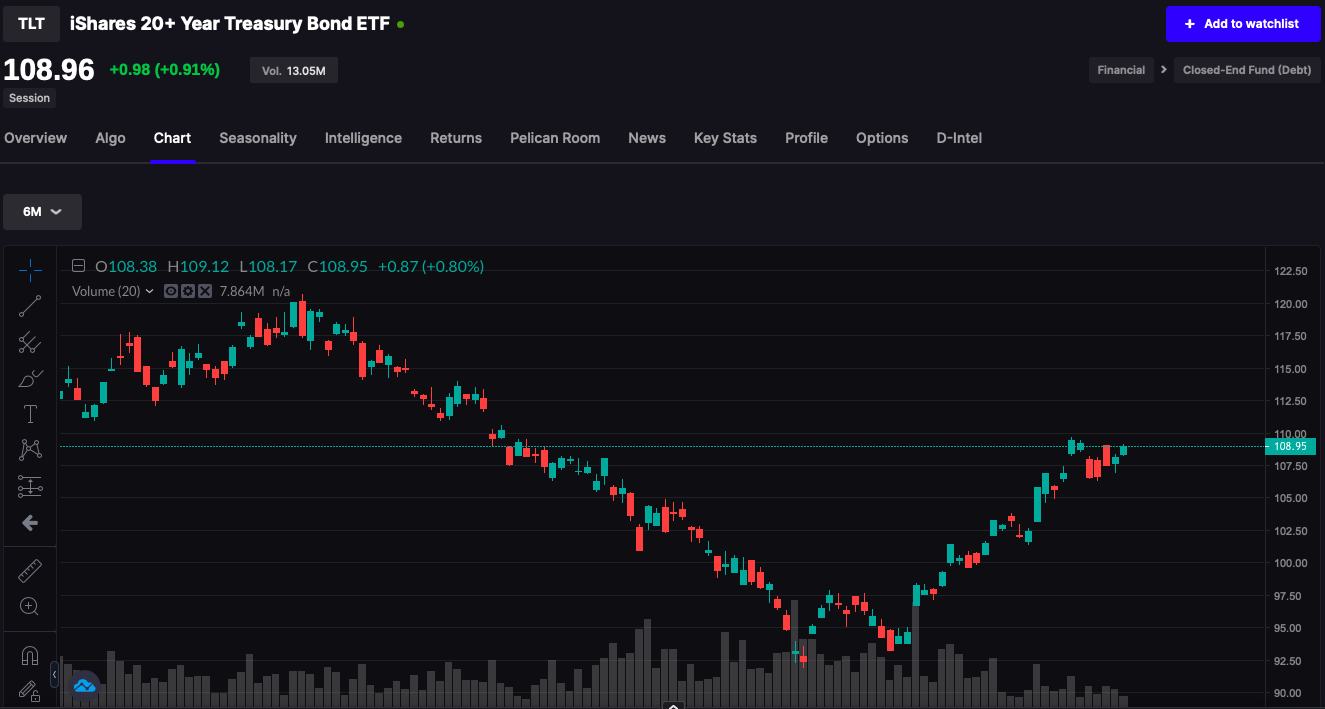Select the crosshair cursor tool
1325x709 pixels.
point(30,270)
